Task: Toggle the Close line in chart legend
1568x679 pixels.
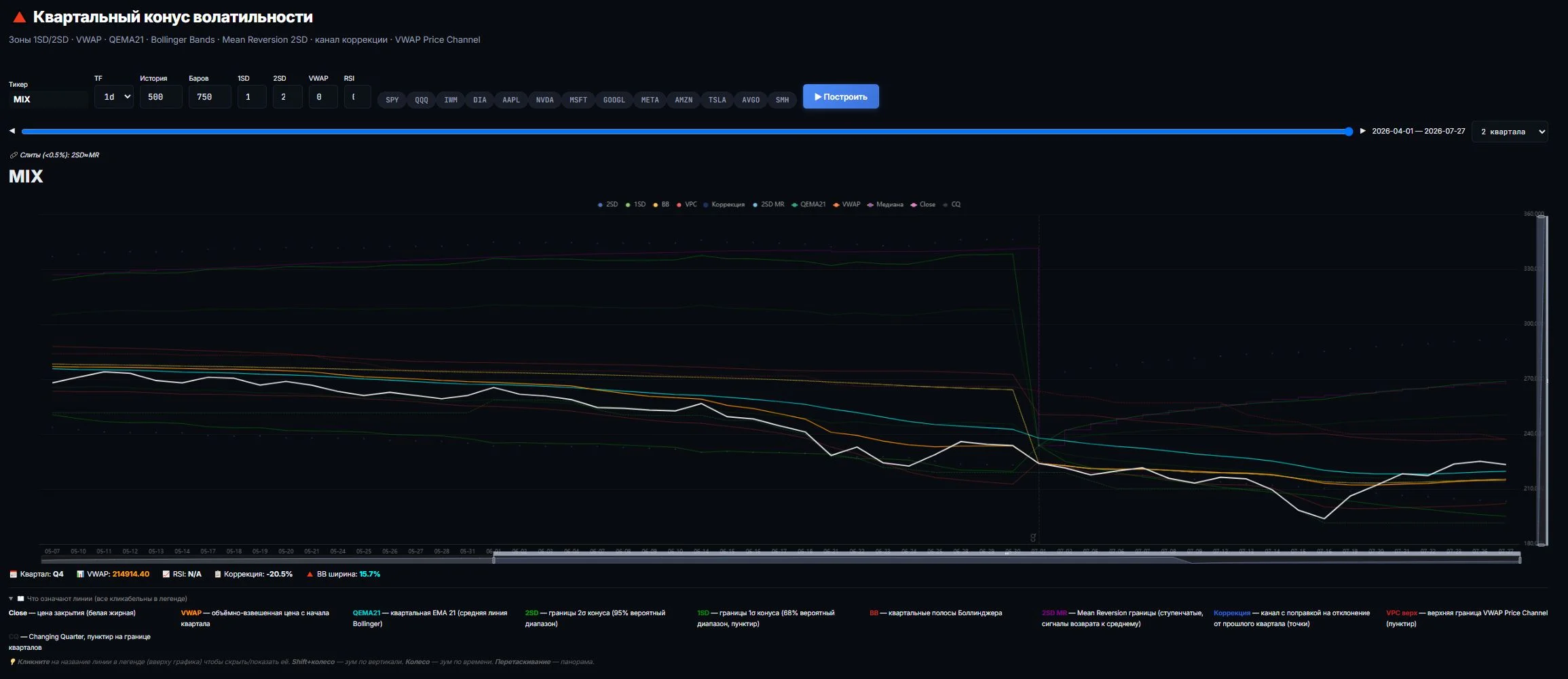Action: (923, 204)
